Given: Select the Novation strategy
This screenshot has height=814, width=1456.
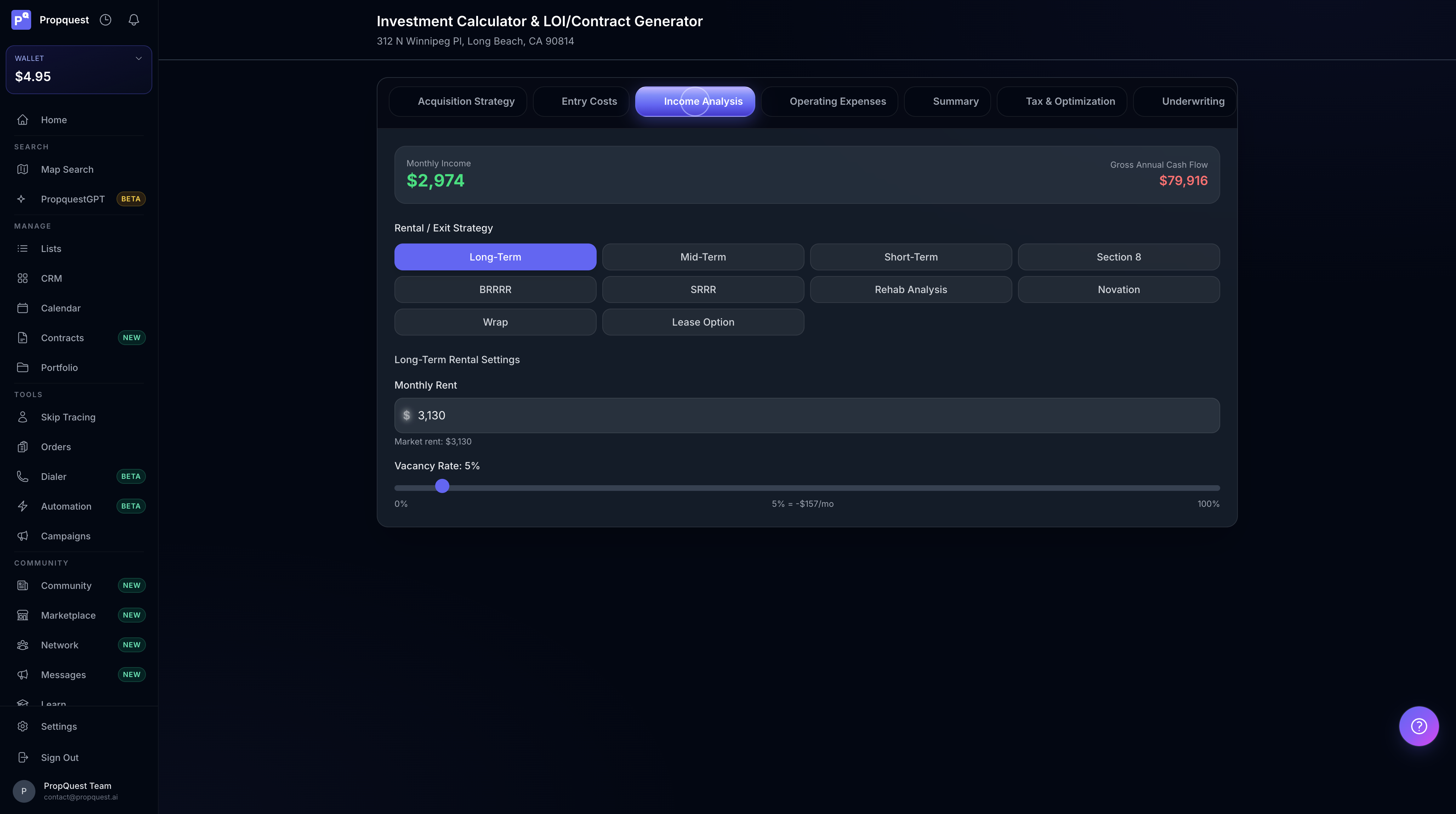Looking at the screenshot, I should click(1119, 290).
